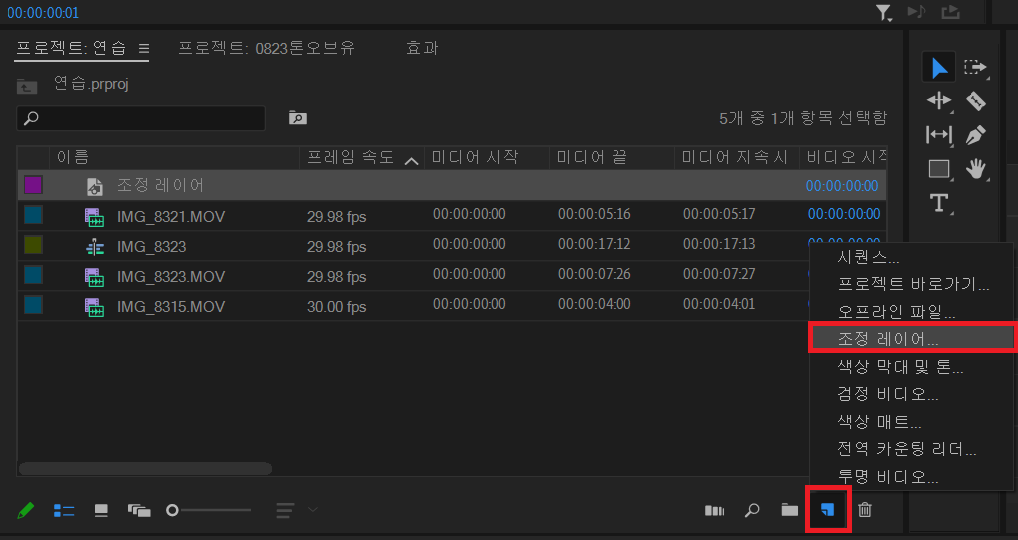Select the Pen tool
This screenshot has height=540, width=1018.
[975, 135]
